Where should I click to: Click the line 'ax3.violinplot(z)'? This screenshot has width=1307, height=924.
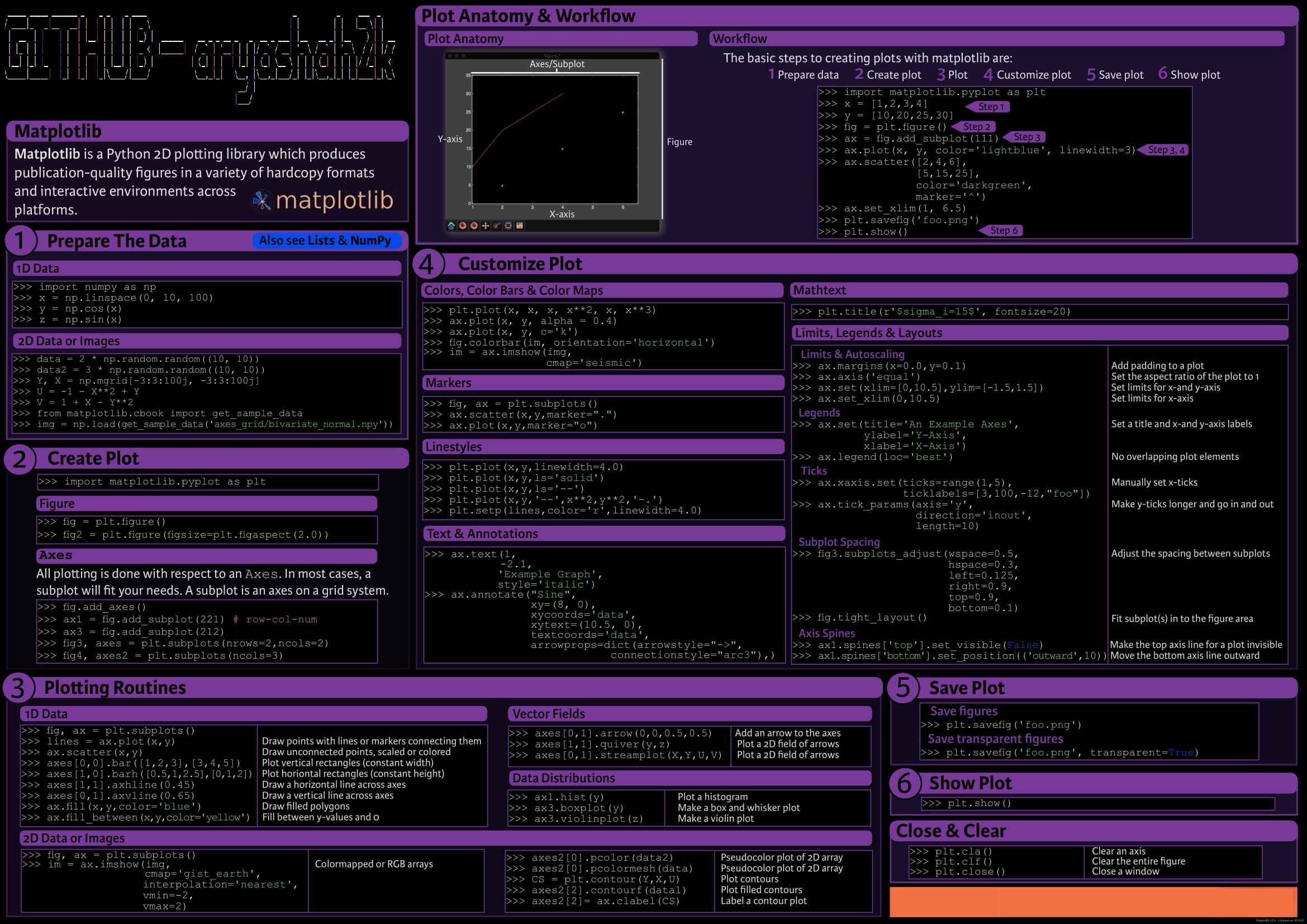tap(576, 819)
